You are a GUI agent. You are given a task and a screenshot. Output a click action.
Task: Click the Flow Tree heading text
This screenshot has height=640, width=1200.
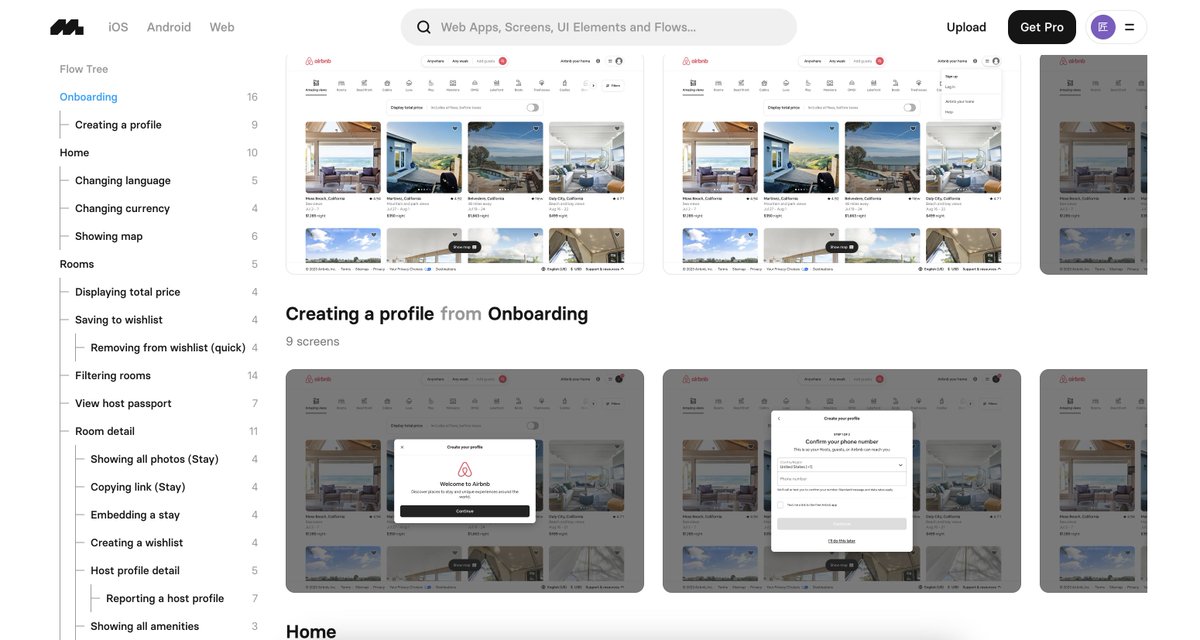coord(84,69)
